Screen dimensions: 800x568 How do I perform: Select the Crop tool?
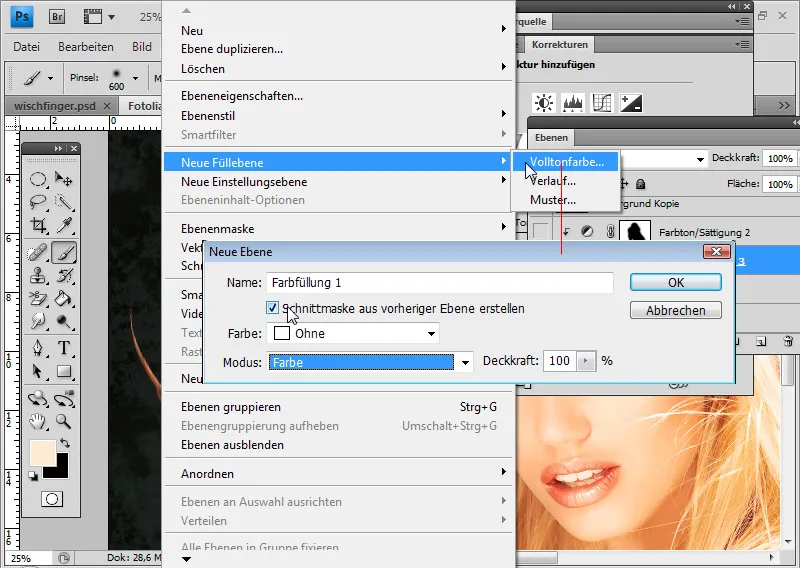(x=38, y=225)
